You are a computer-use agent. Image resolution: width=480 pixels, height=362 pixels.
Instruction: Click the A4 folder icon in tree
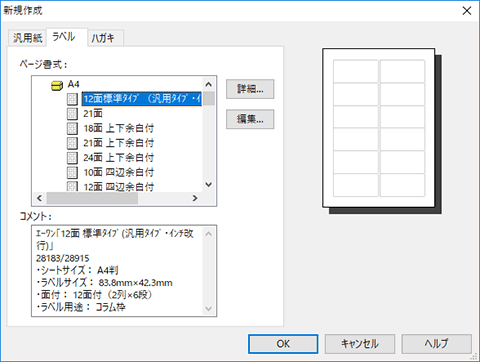[x=57, y=85]
